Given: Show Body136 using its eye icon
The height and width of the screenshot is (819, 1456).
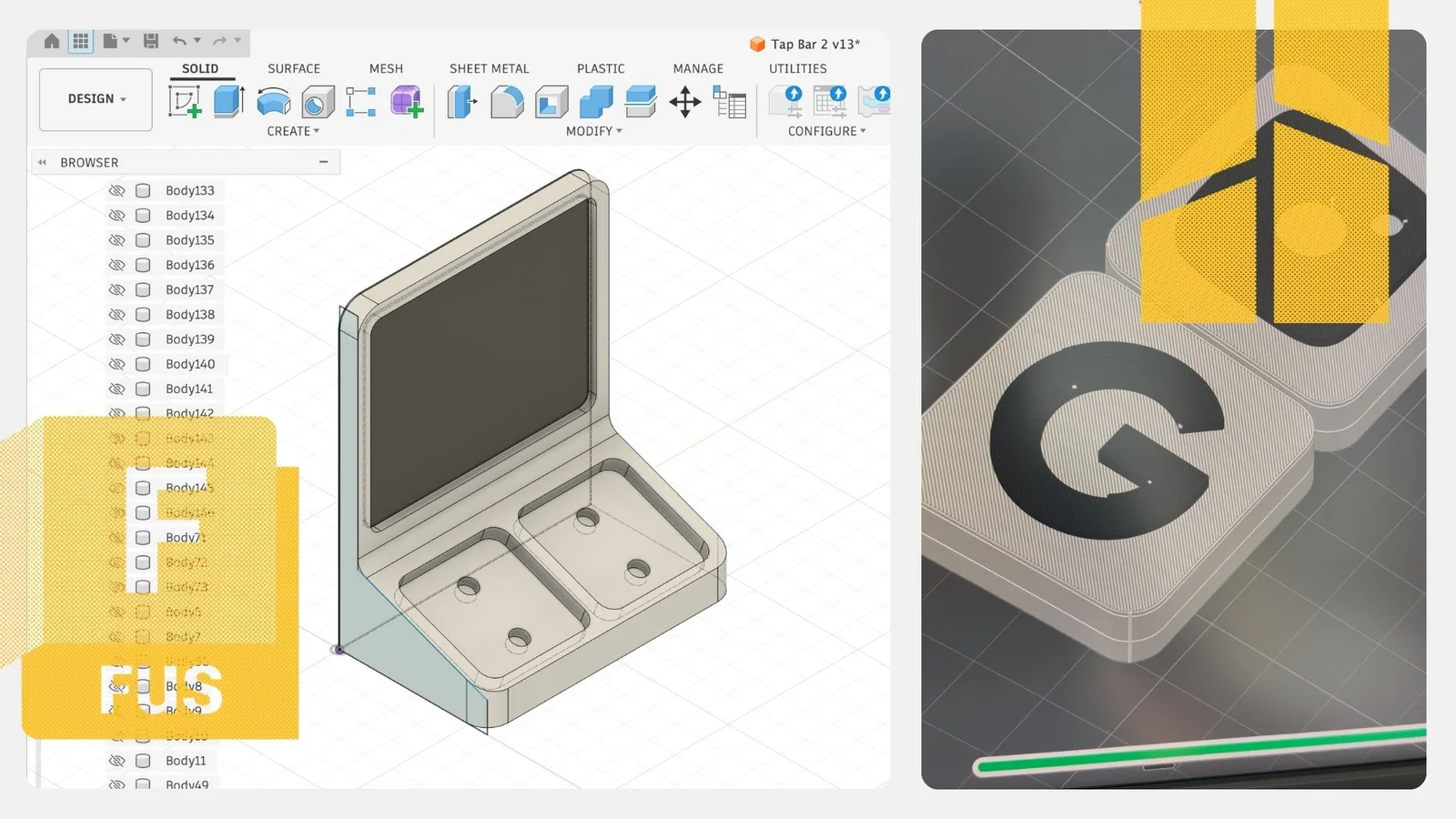Looking at the screenshot, I should (x=116, y=265).
